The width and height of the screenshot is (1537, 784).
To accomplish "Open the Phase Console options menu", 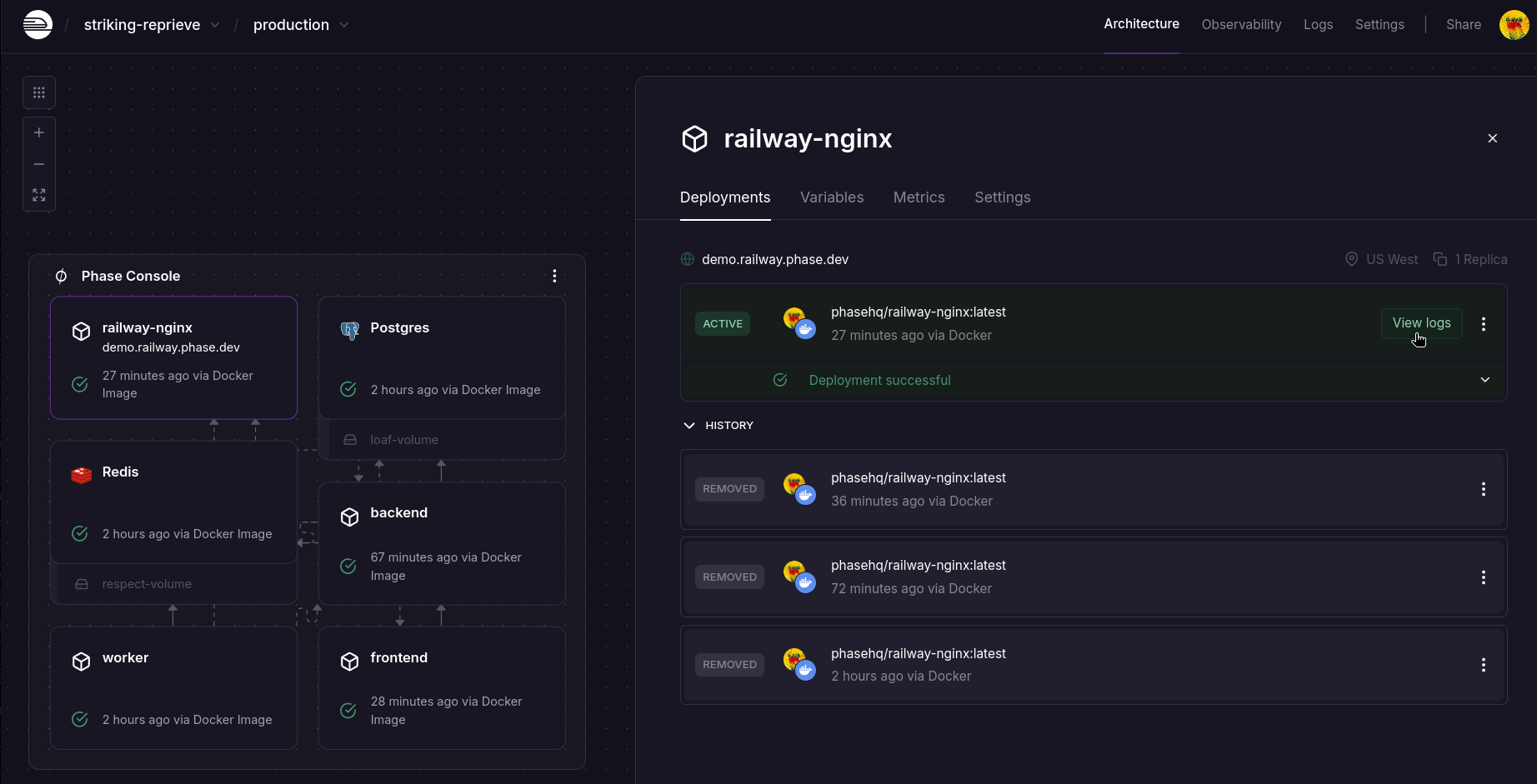I will (554, 275).
